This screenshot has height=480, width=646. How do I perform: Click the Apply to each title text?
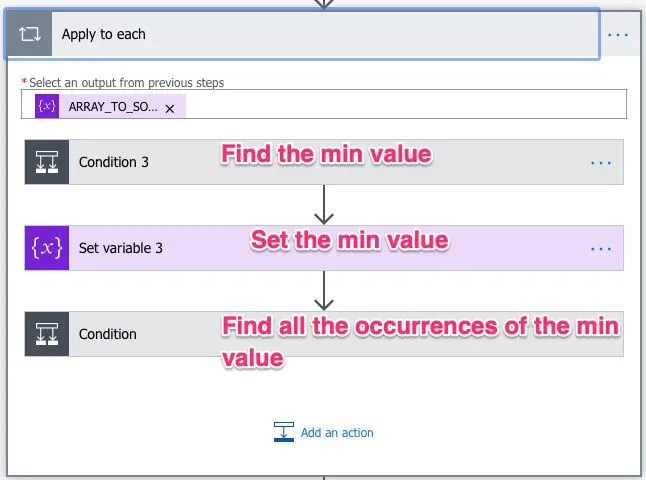pyautogui.click(x=104, y=34)
